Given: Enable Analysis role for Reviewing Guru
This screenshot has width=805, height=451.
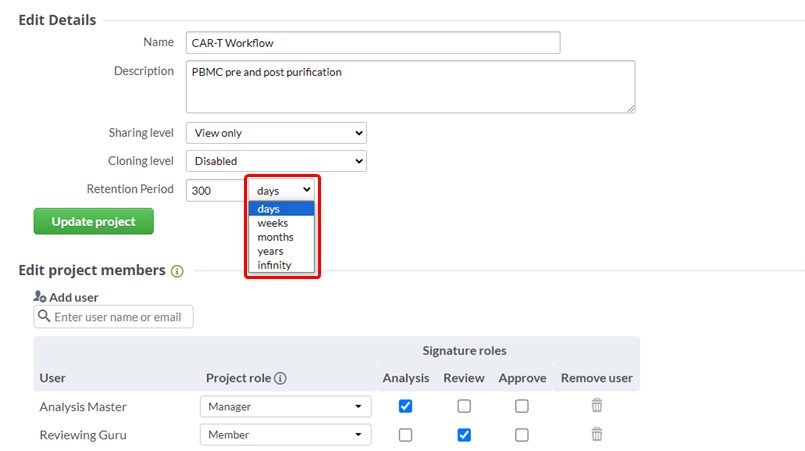Looking at the screenshot, I should click(406, 435).
